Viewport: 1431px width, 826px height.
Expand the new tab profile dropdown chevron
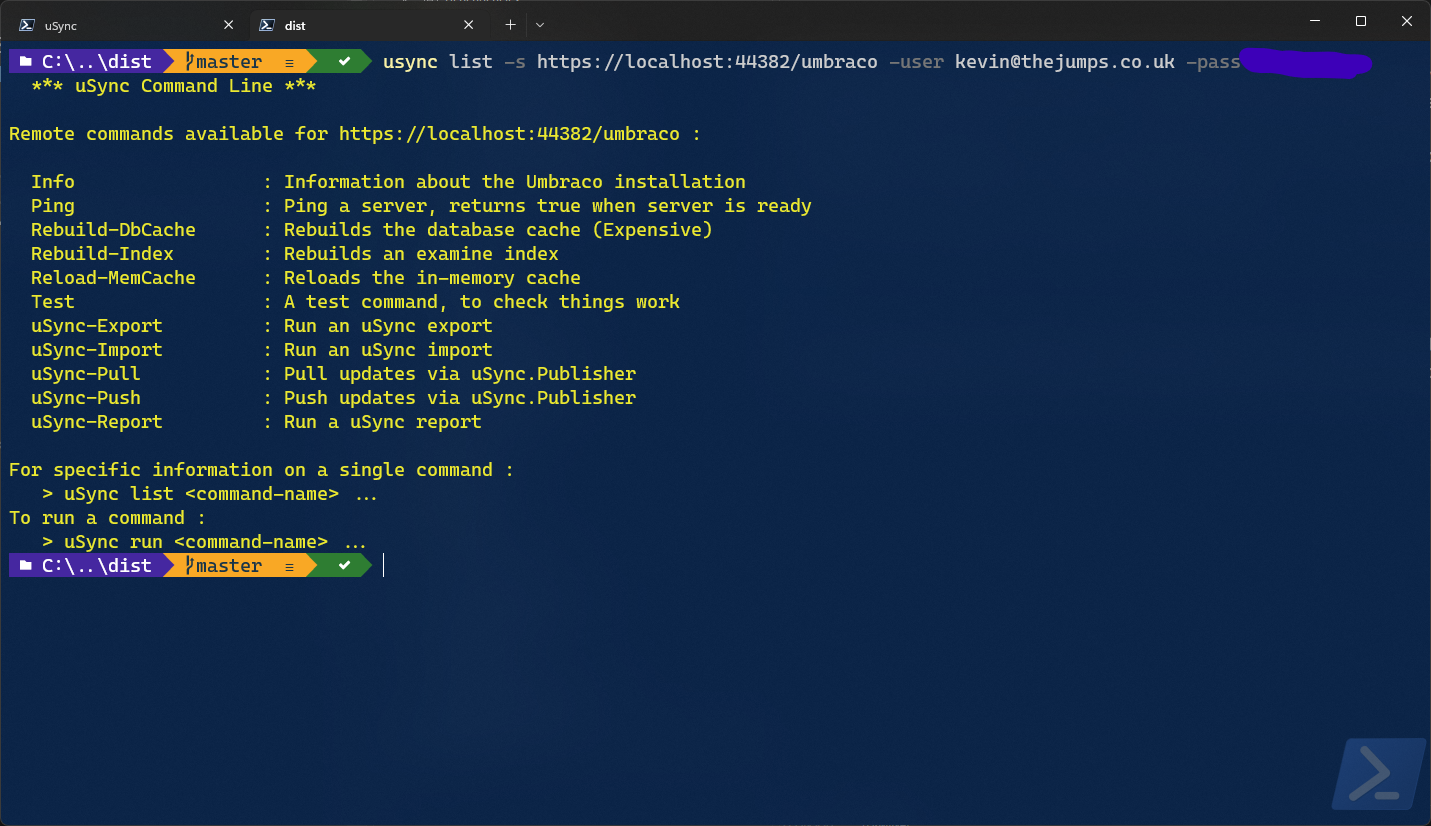540,24
